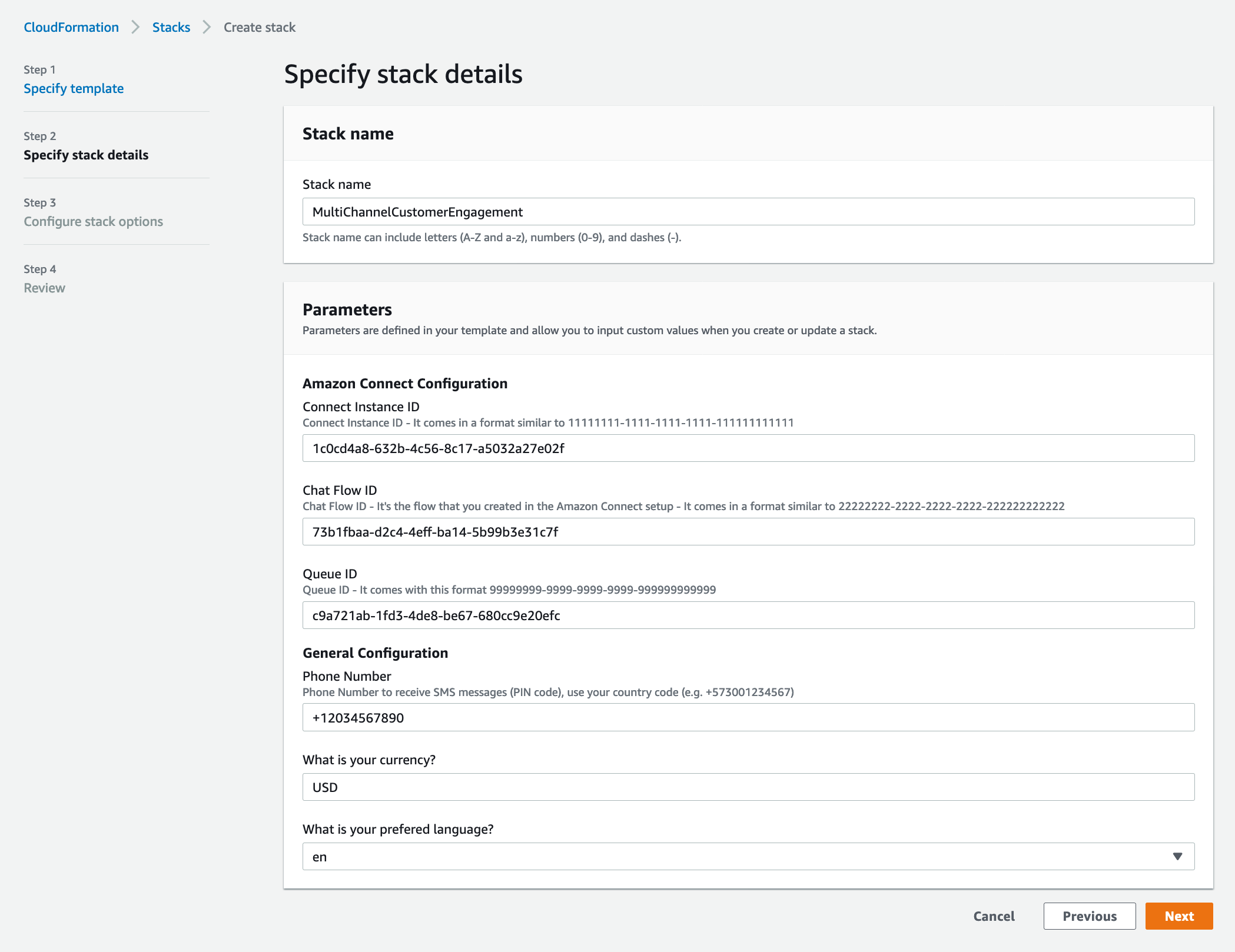Open the CloudFormation breadcrumb link
1235x952 pixels.
tap(71, 27)
